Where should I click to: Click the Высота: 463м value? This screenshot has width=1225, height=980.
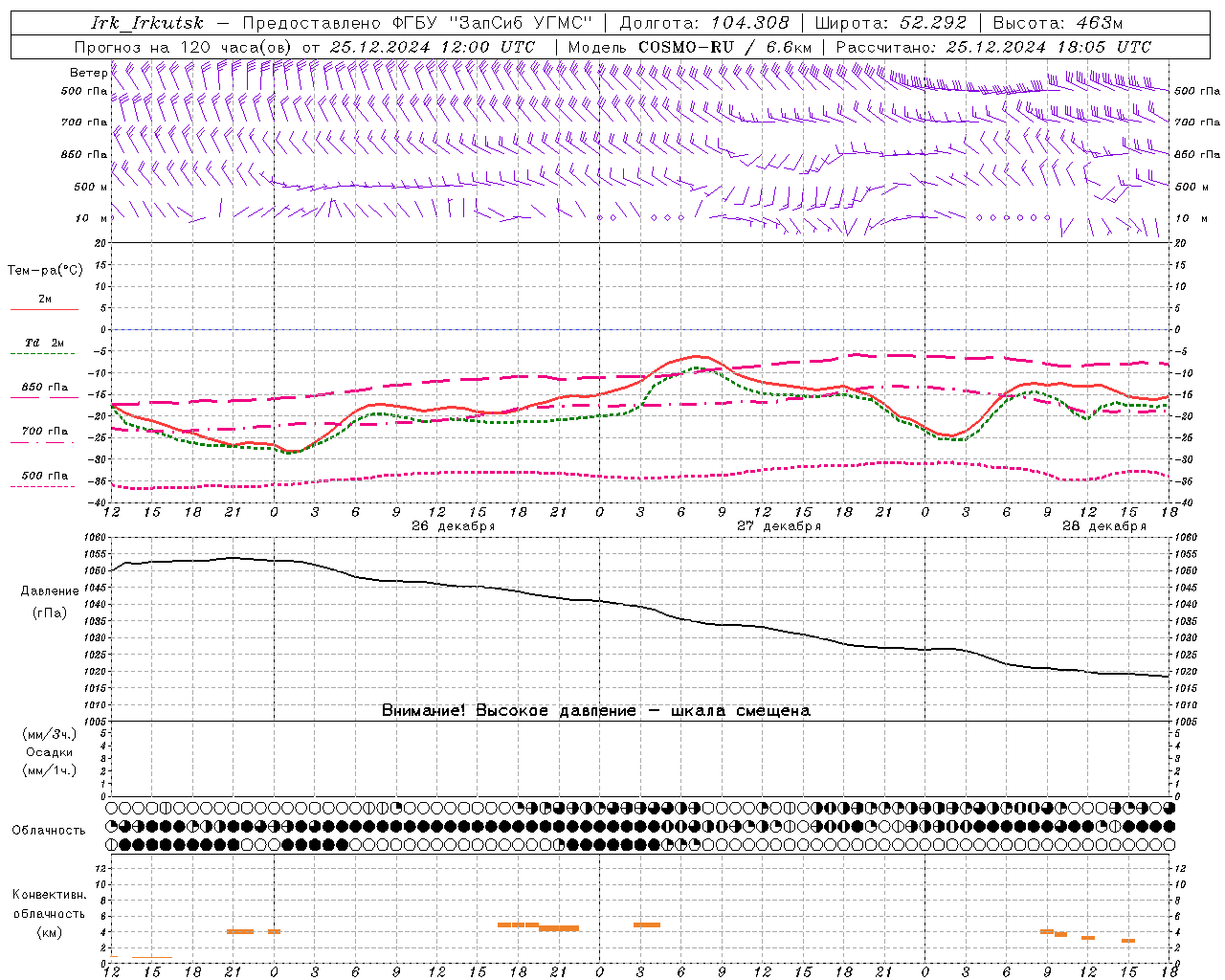[x=1058, y=23]
